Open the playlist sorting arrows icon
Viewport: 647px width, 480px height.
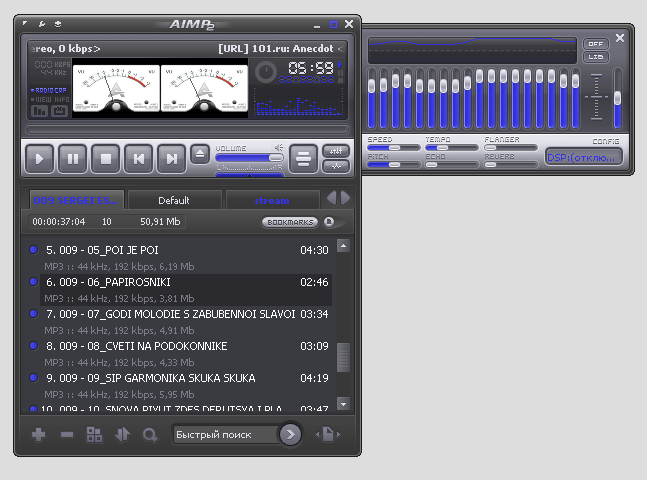click(122, 434)
